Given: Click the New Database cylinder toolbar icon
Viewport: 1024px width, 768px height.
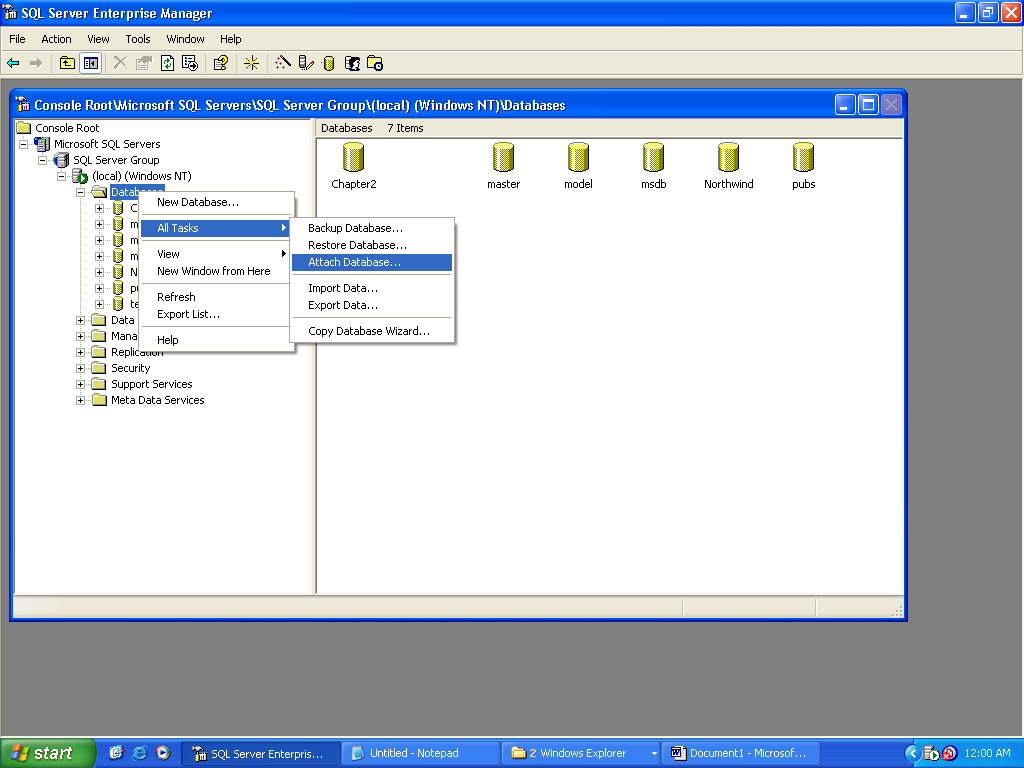Looking at the screenshot, I should 329,63.
